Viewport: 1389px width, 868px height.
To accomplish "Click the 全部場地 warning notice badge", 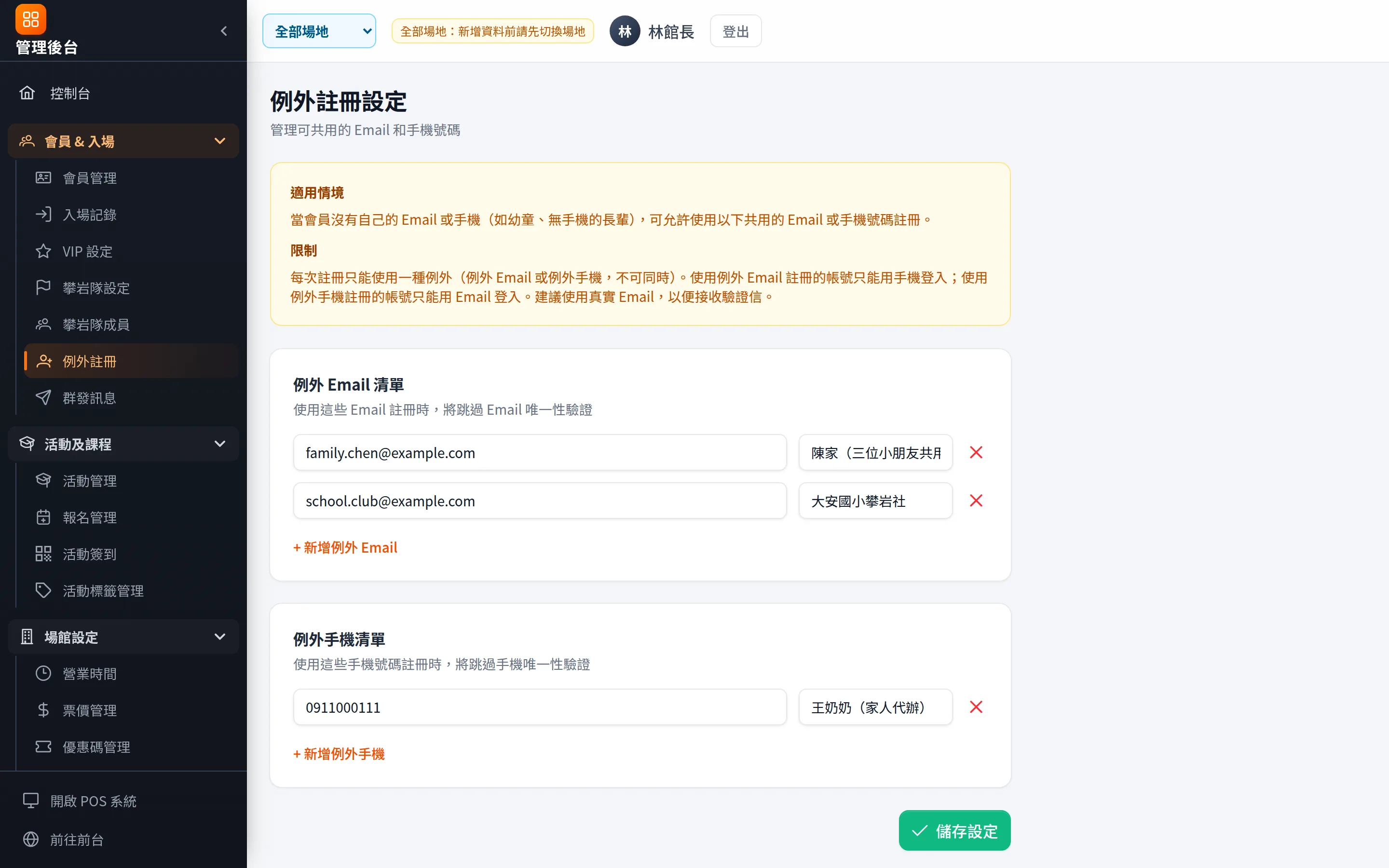I will coord(492,31).
